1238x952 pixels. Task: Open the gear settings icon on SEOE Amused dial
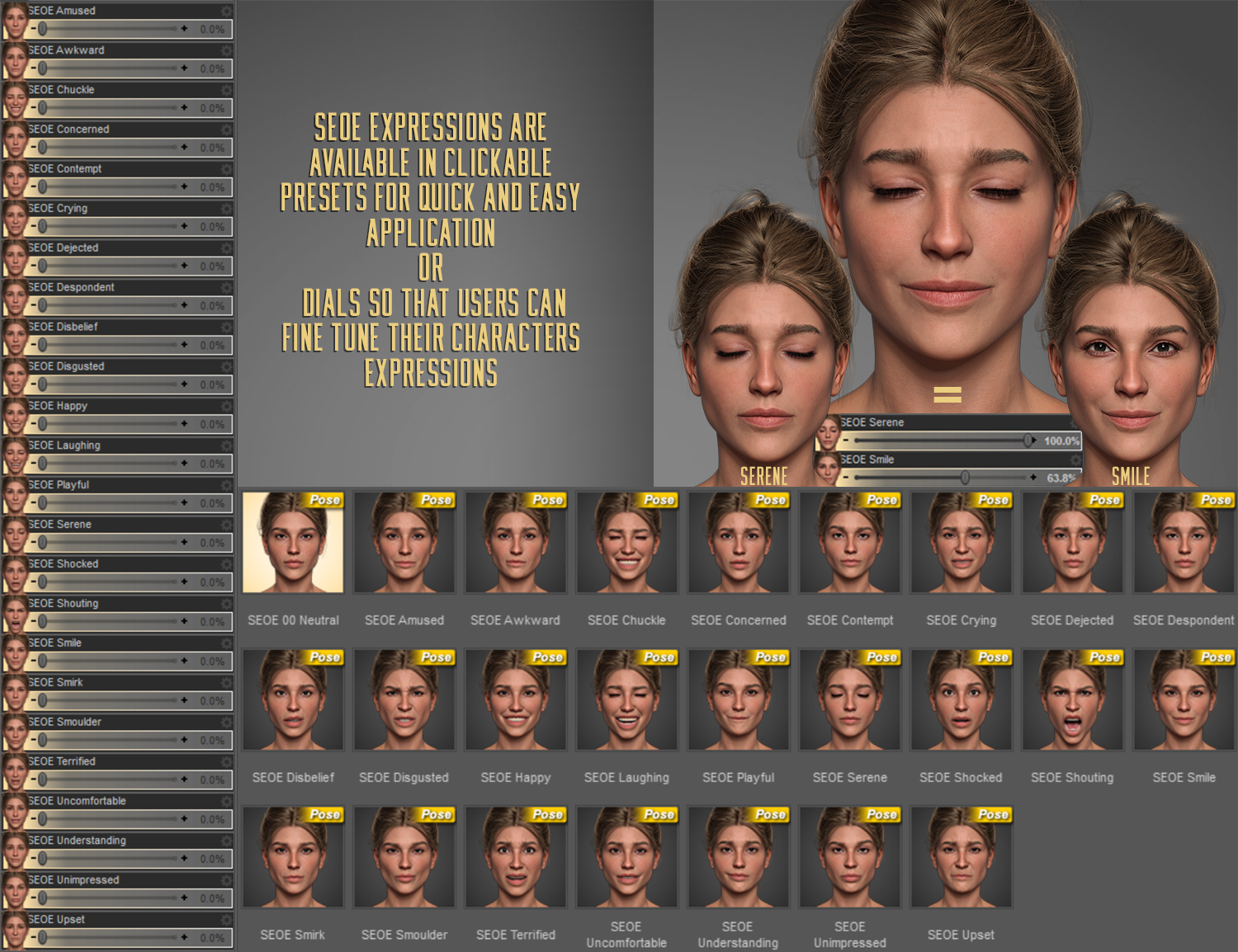click(x=224, y=11)
